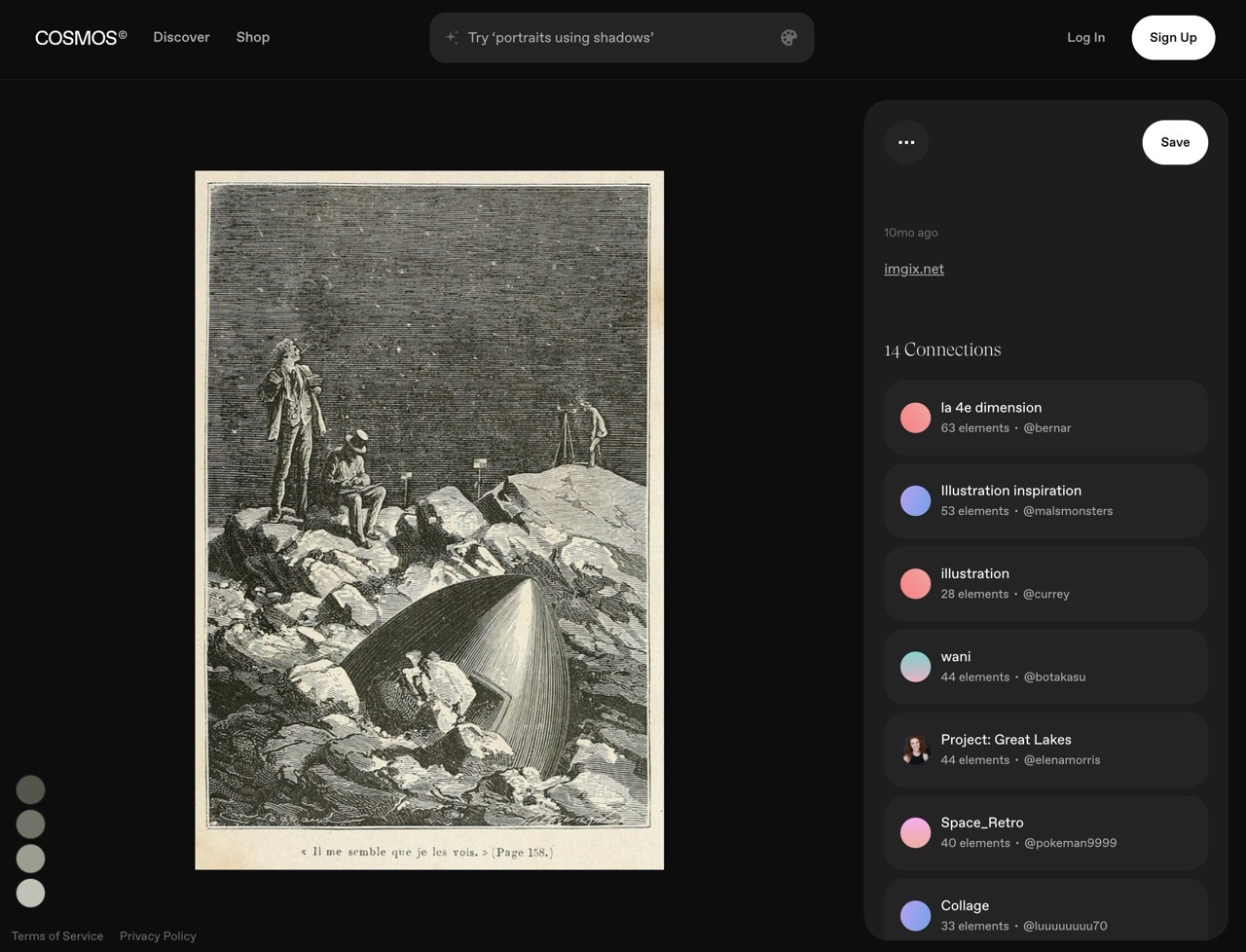The height and width of the screenshot is (952, 1246).
Task: Click '@botakasu' username text
Action: point(1055,677)
